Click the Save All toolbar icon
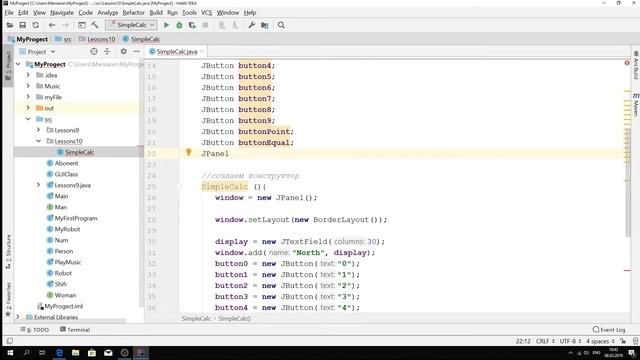This screenshot has height=360, width=640. (x=23, y=25)
